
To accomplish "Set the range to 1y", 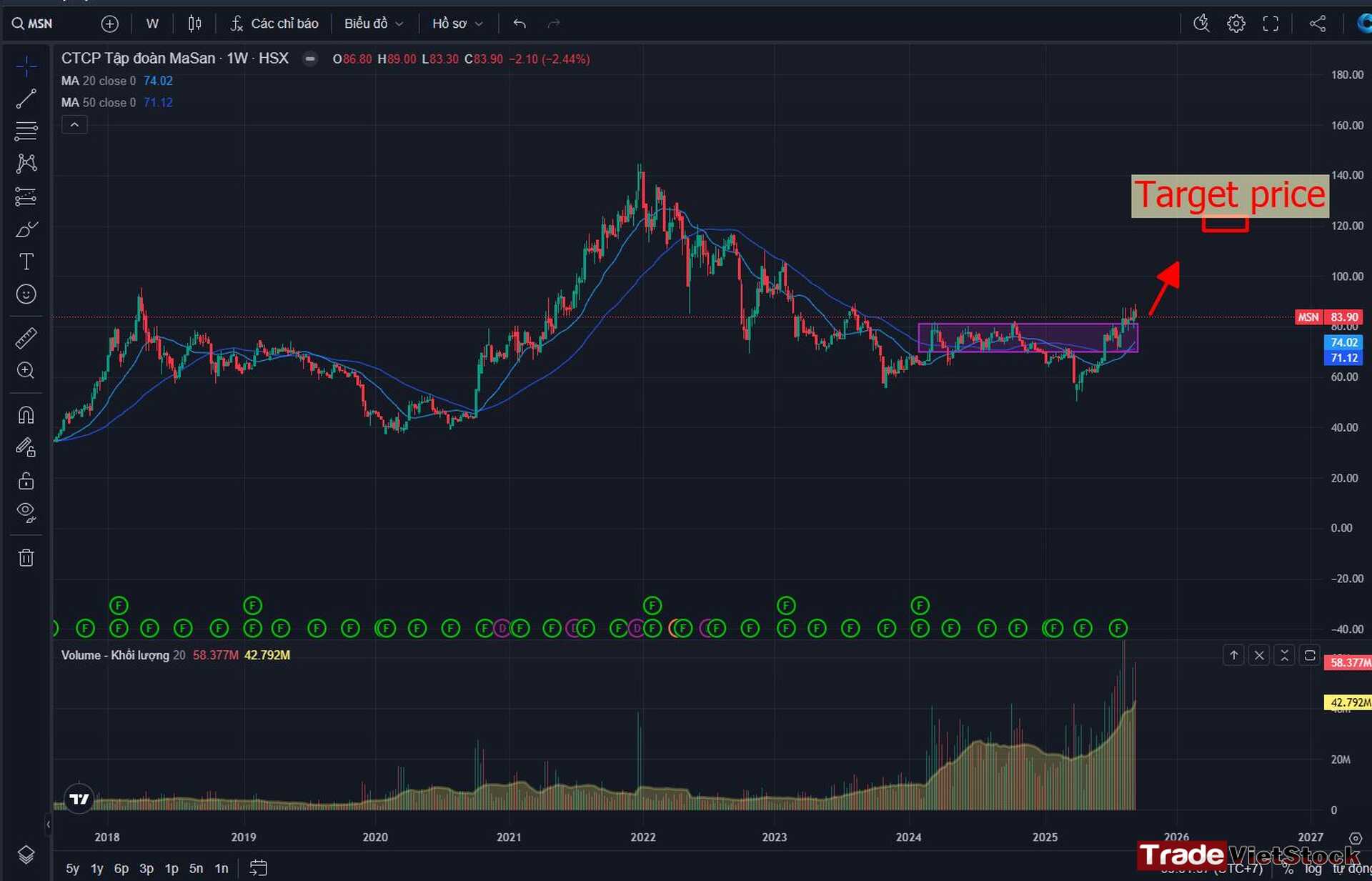I will pos(97,869).
